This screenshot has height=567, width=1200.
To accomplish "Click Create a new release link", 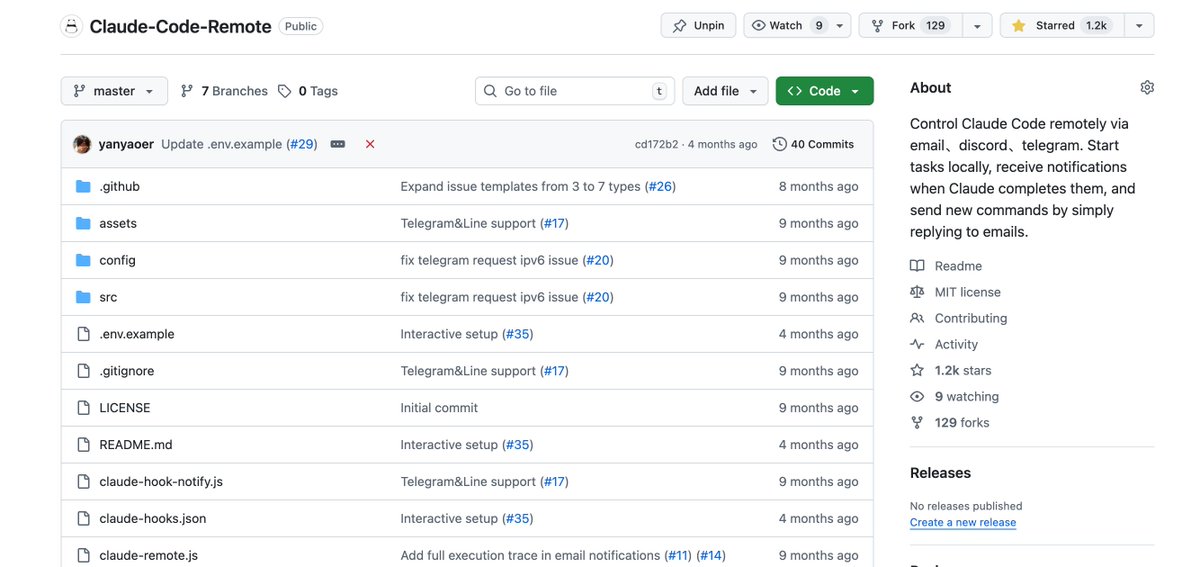I will [963, 522].
